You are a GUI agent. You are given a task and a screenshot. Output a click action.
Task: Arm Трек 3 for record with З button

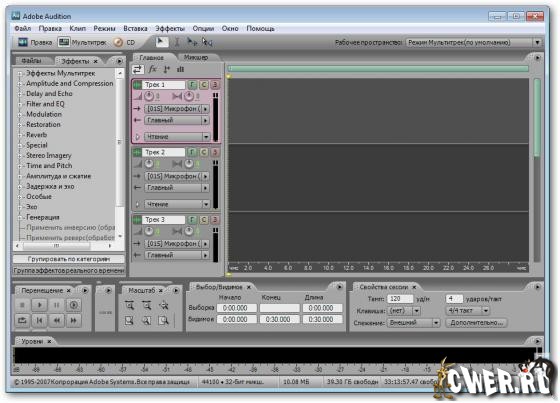(x=215, y=220)
